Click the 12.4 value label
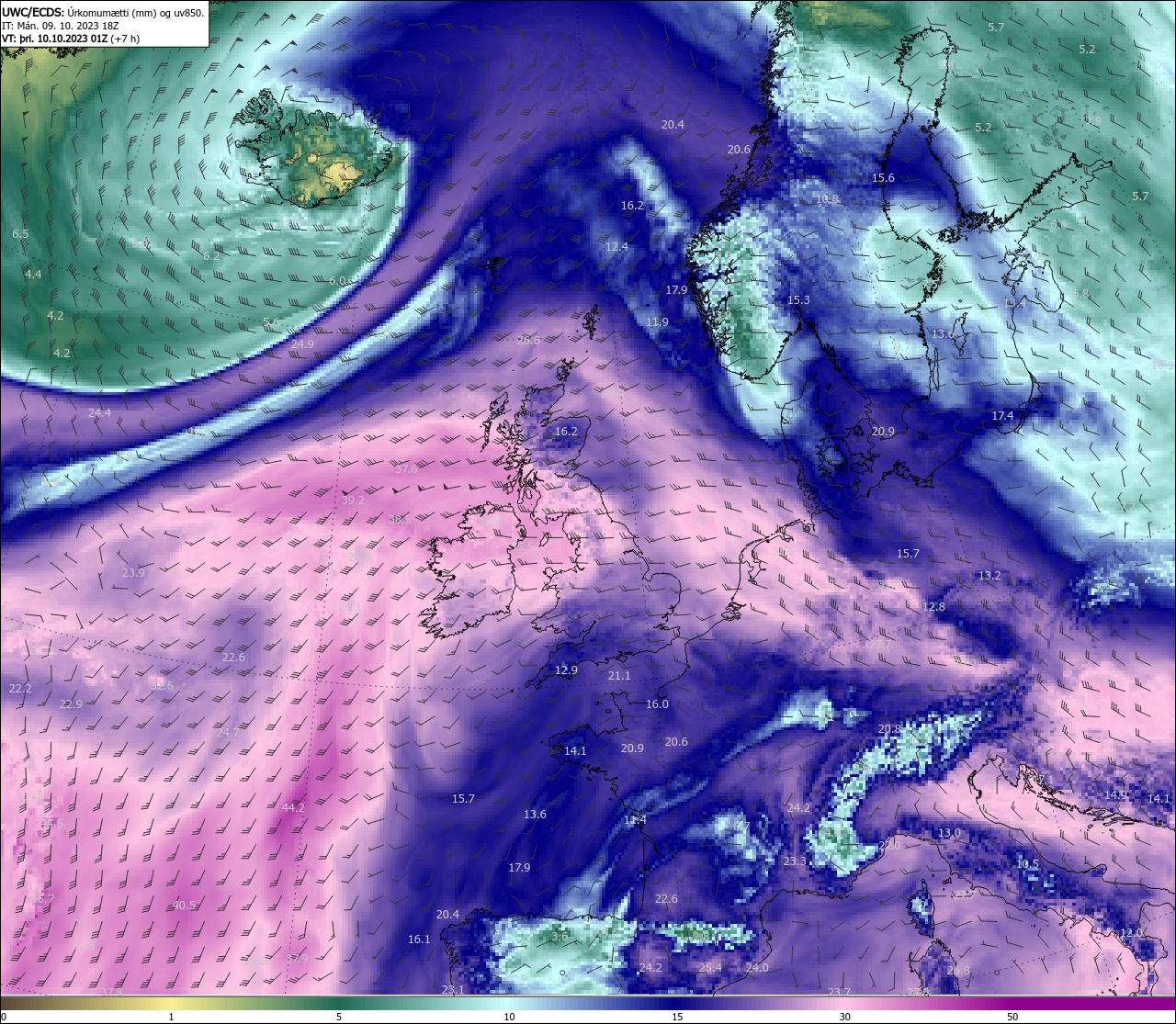Viewport: 1176px width, 1024px height. pos(616,247)
